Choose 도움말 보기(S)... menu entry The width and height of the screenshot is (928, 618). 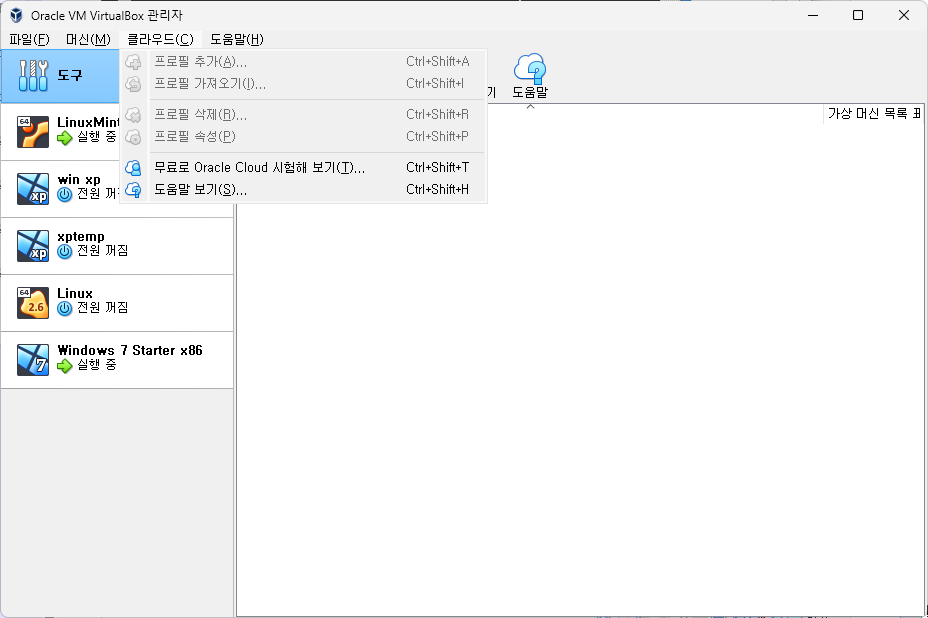pos(303,189)
